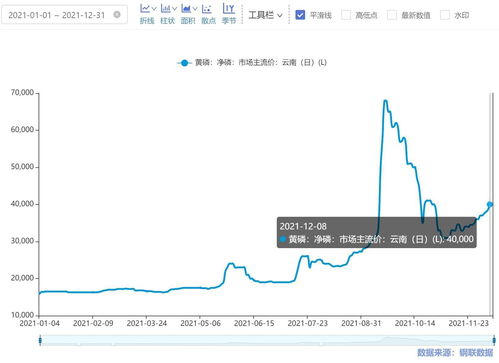
Task: Click the 2021-05-06 x-axis label
Action: click(x=200, y=323)
